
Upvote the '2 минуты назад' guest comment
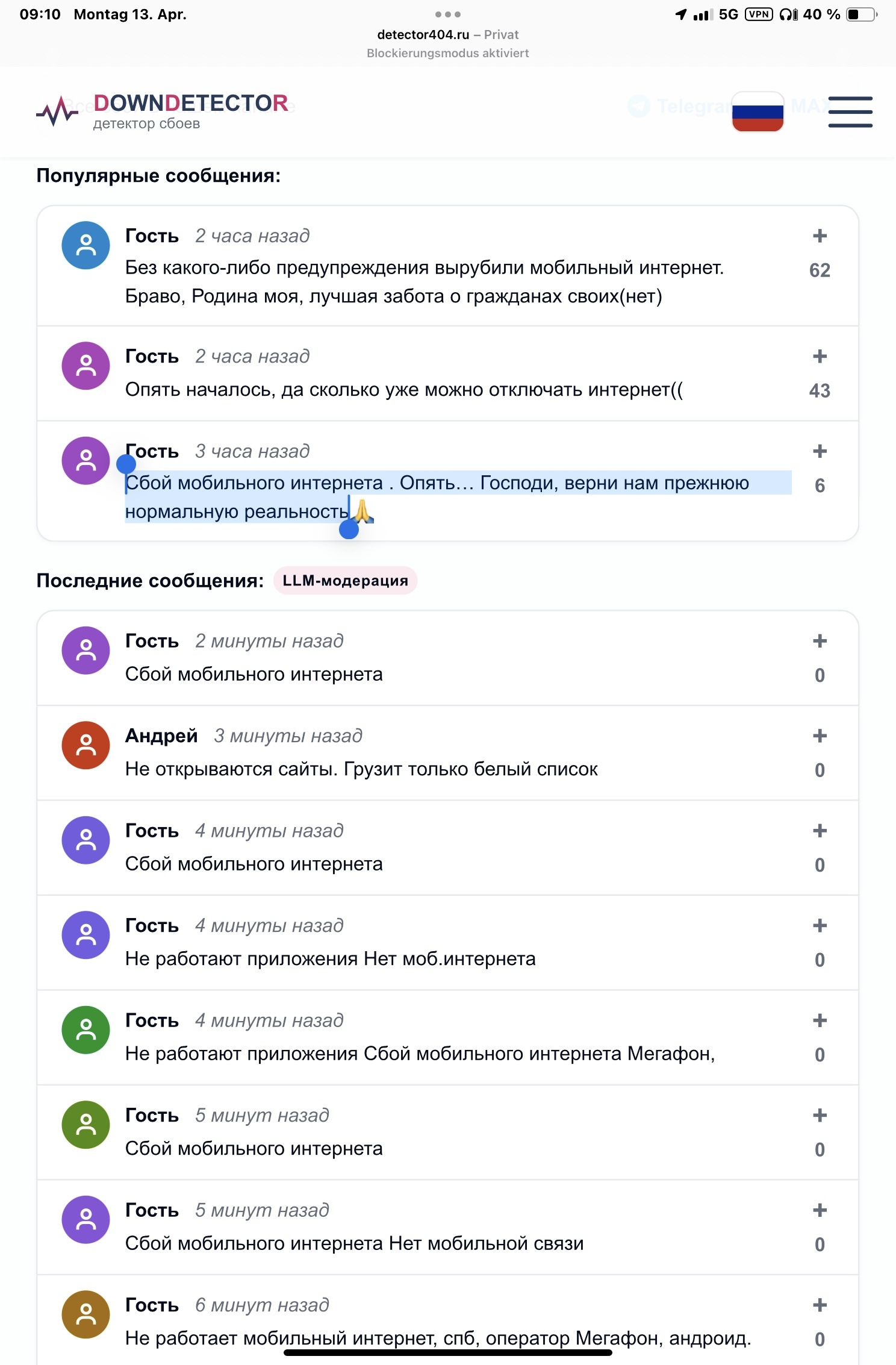(x=820, y=641)
